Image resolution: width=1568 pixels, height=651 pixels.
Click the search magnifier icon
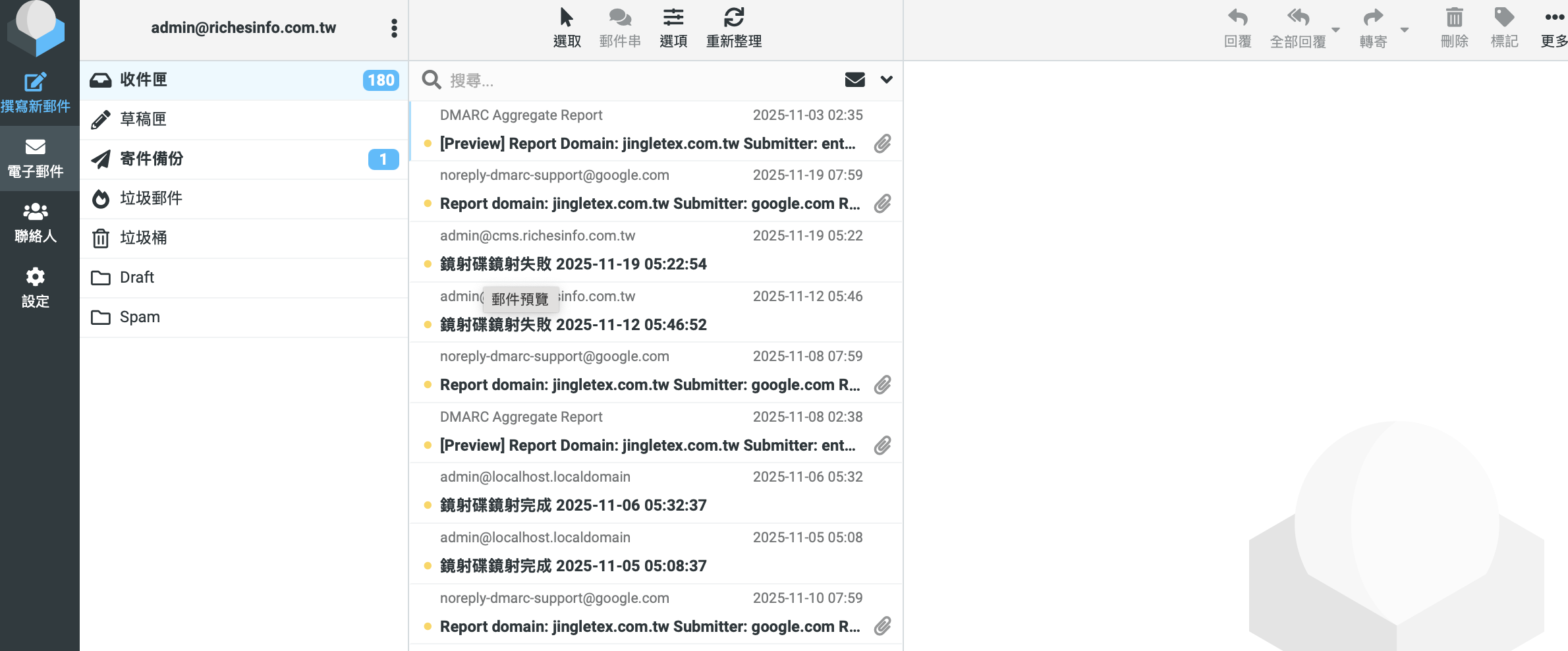(x=432, y=80)
